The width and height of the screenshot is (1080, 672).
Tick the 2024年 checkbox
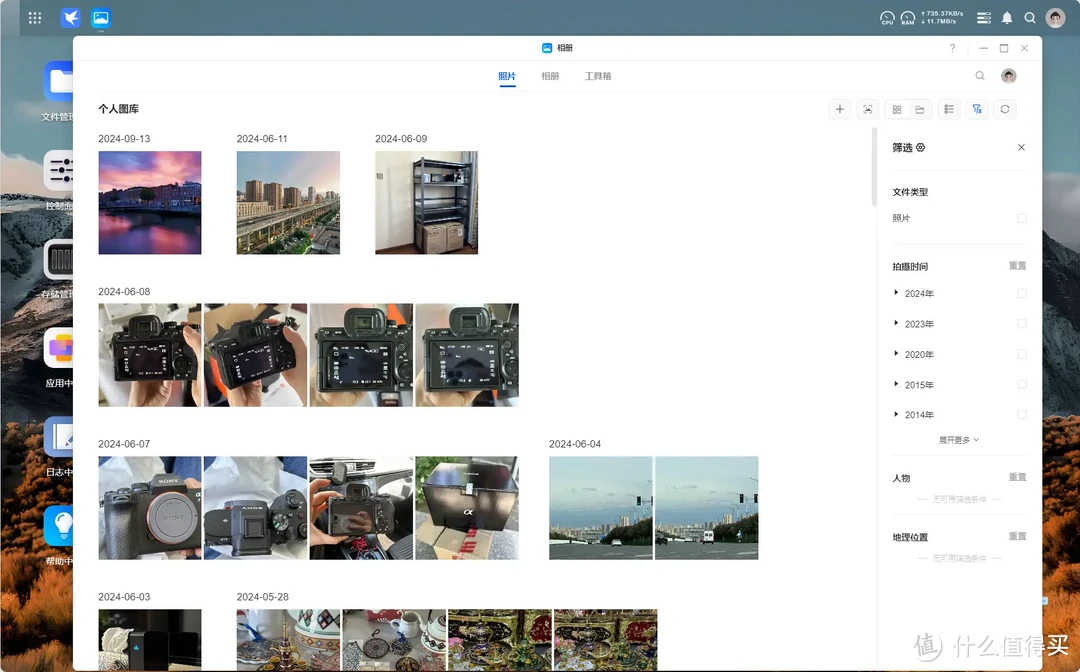tap(1021, 294)
